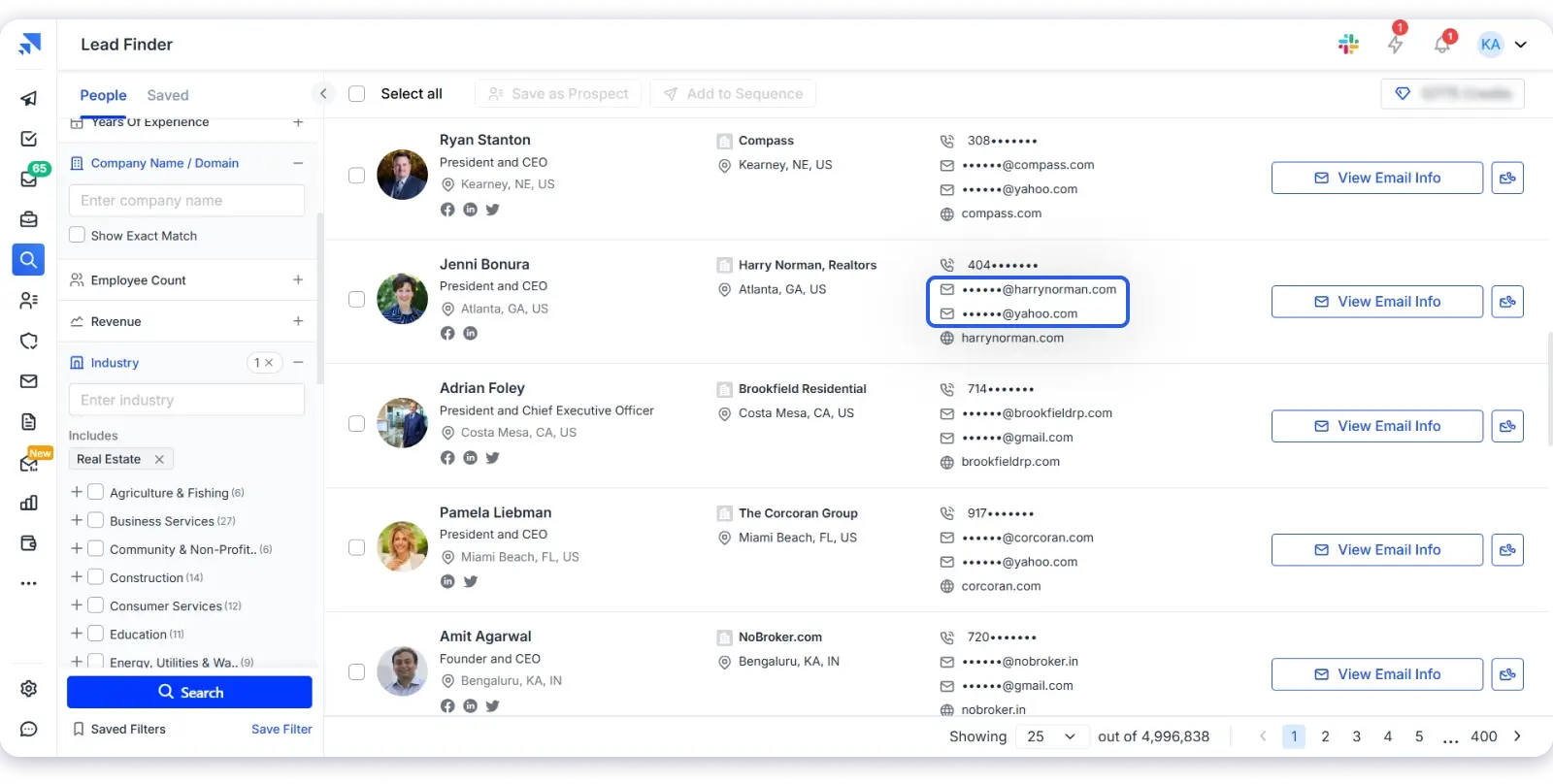Viewport: 1553px width, 784px height.
Task: Select the Lead Finder search icon in the sidebar
Action: coord(29,260)
